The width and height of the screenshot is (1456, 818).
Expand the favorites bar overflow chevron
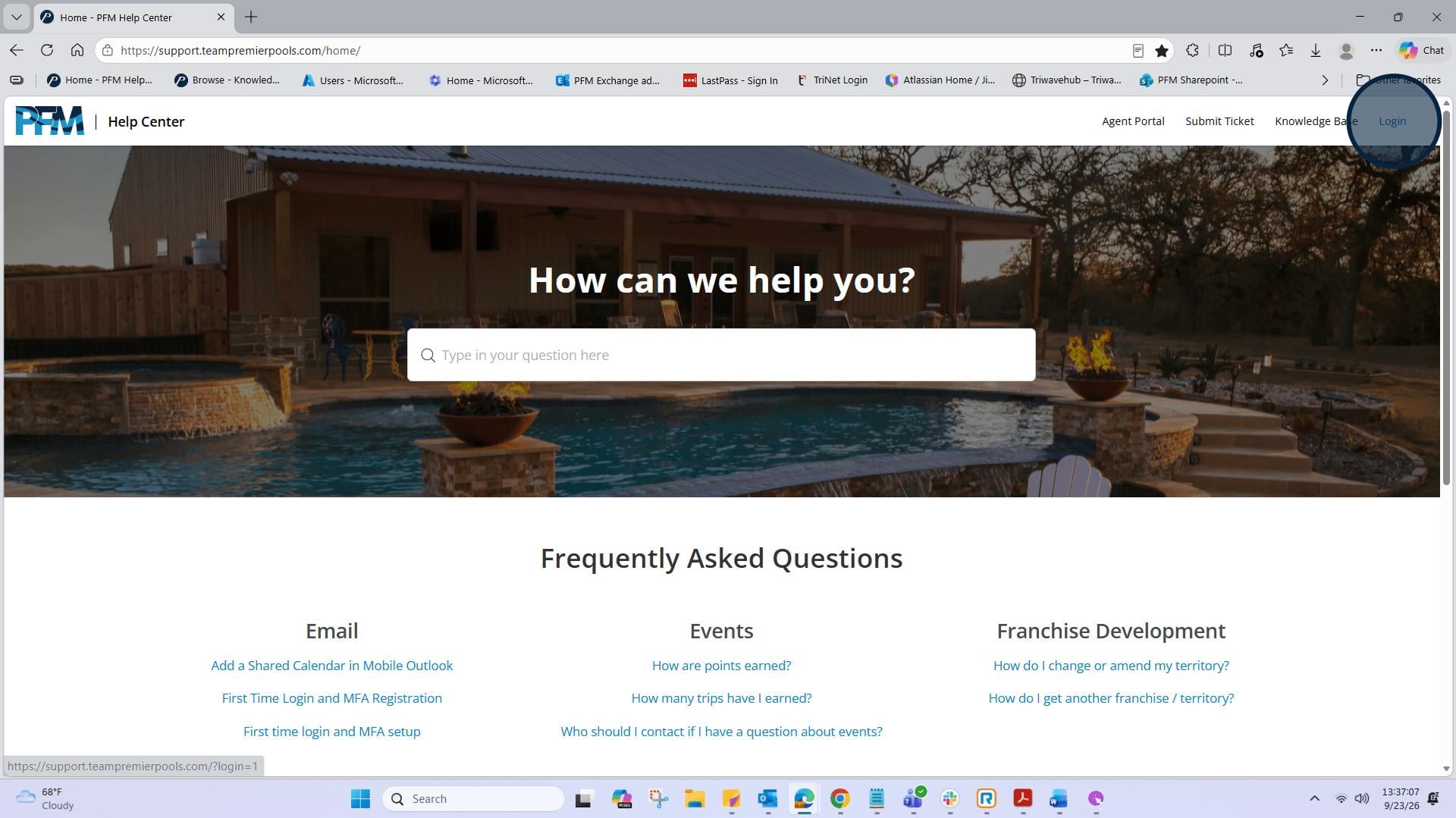click(1325, 80)
